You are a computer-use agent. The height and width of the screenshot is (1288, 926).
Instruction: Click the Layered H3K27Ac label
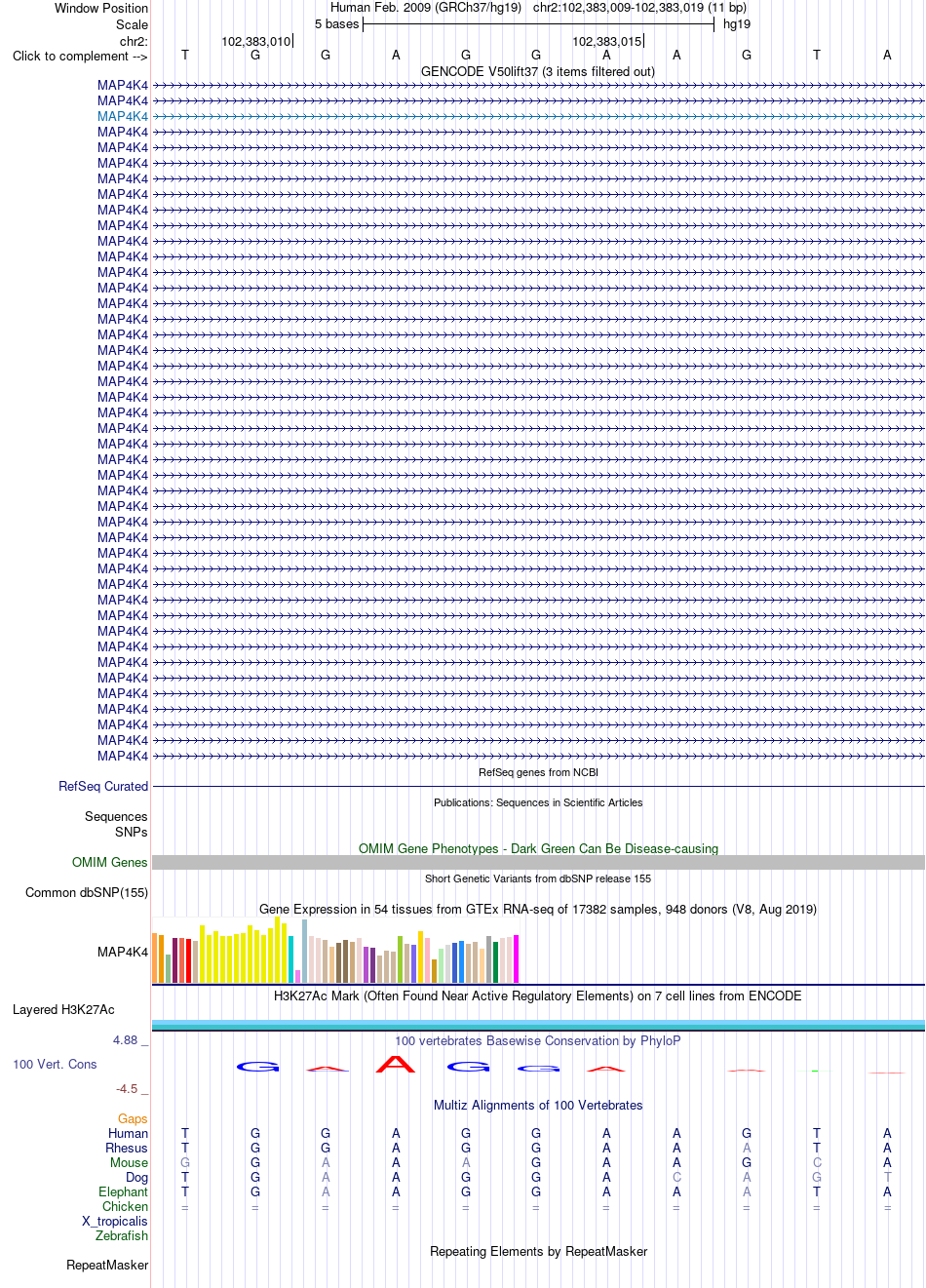point(63,1010)
